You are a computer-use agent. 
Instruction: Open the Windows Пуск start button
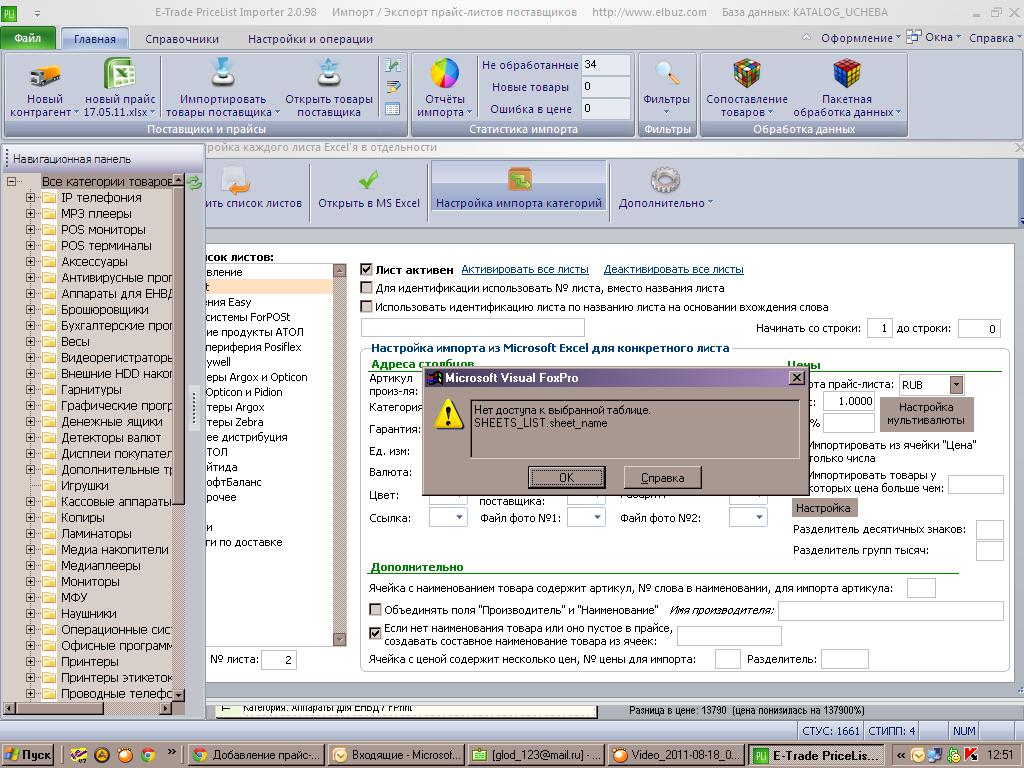(x=27, y=755)
